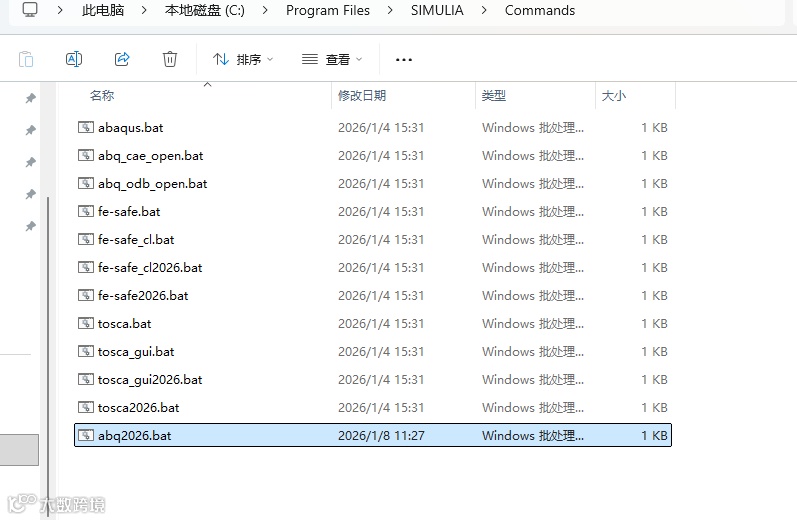Open the 排序 sort dropdown
797x520 pixels.
243,59
